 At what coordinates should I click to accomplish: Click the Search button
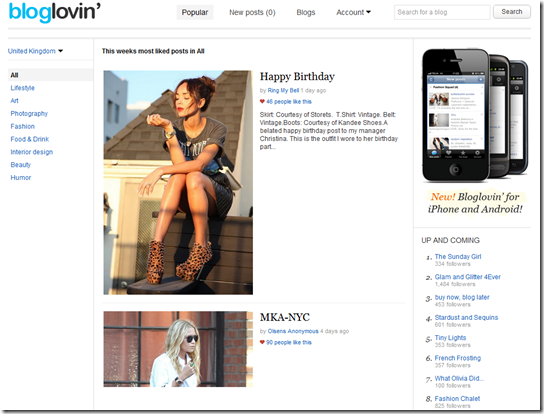[x=512, y=12]
